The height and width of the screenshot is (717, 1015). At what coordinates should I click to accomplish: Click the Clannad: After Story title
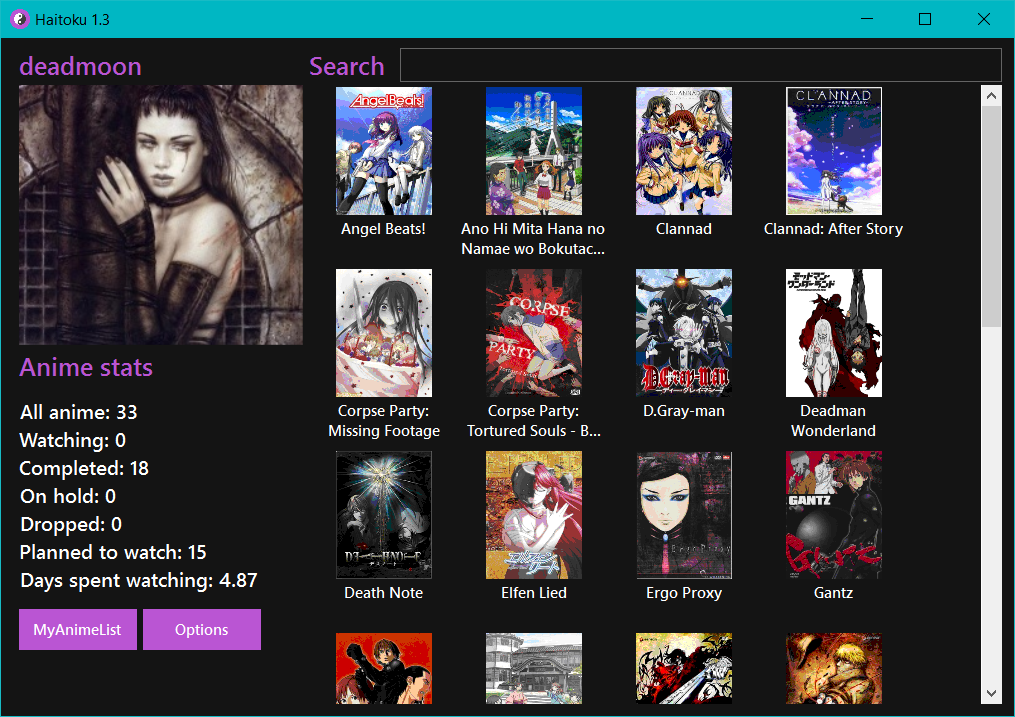(833, 229)
